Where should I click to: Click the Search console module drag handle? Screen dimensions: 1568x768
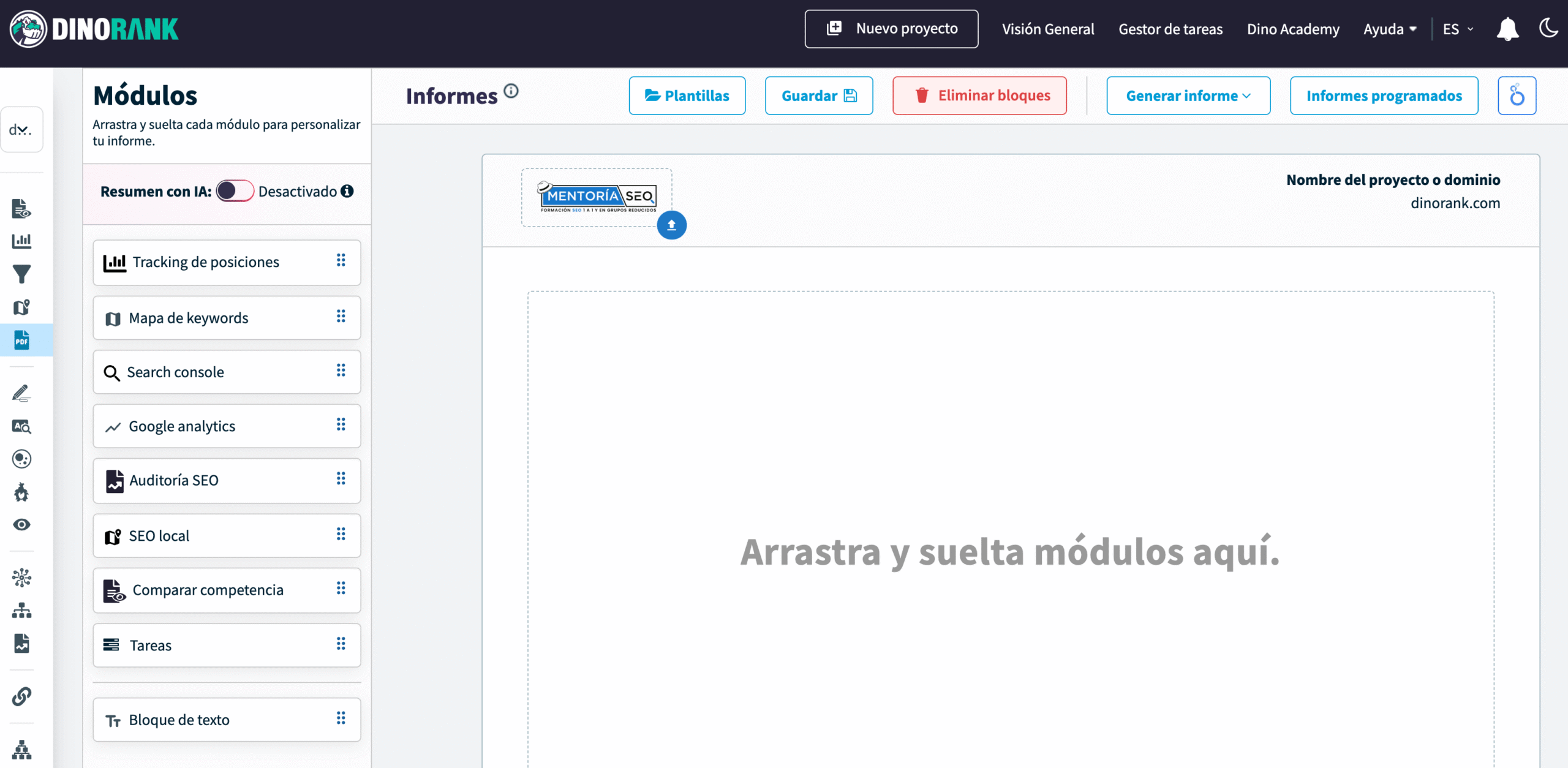341,371
